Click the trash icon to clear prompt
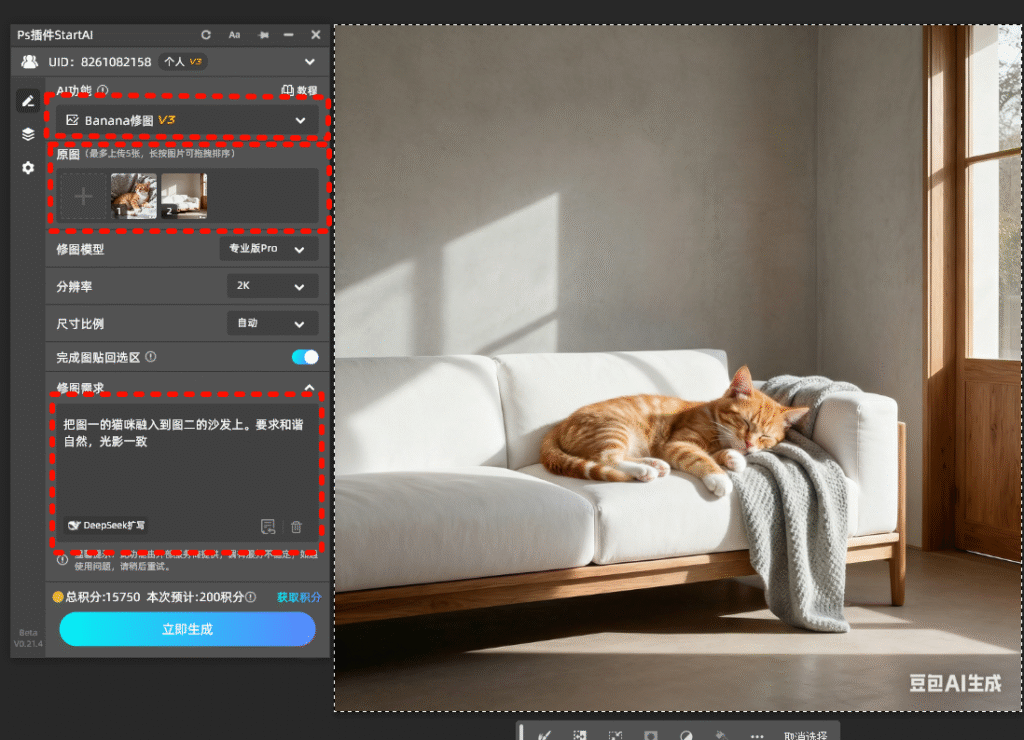Image resolution: width=1024 pixels, height=740 pixels. tap(296, 526)
